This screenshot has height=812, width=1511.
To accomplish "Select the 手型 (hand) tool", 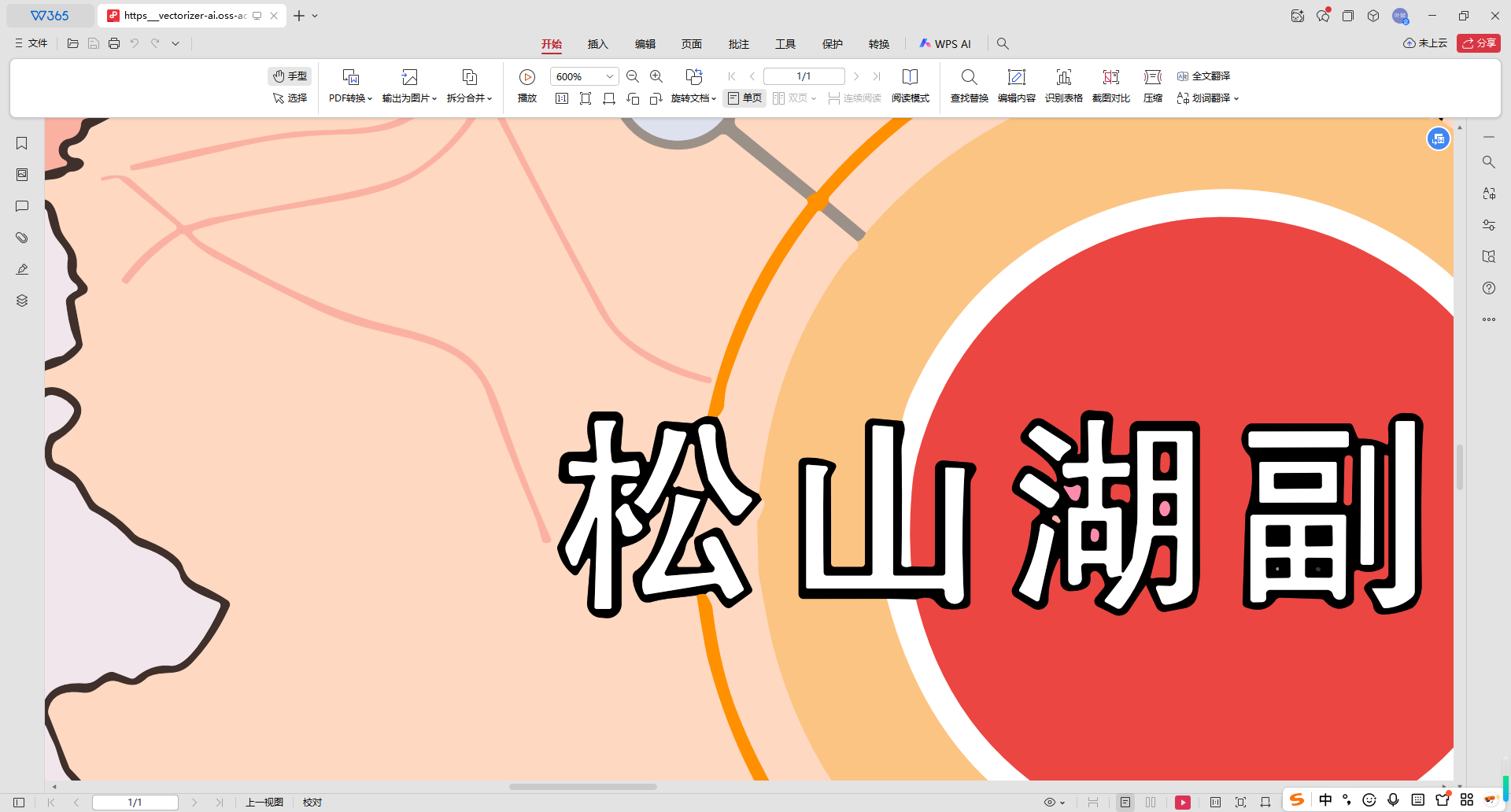I will pyautogui.click(x=290, y=76).
